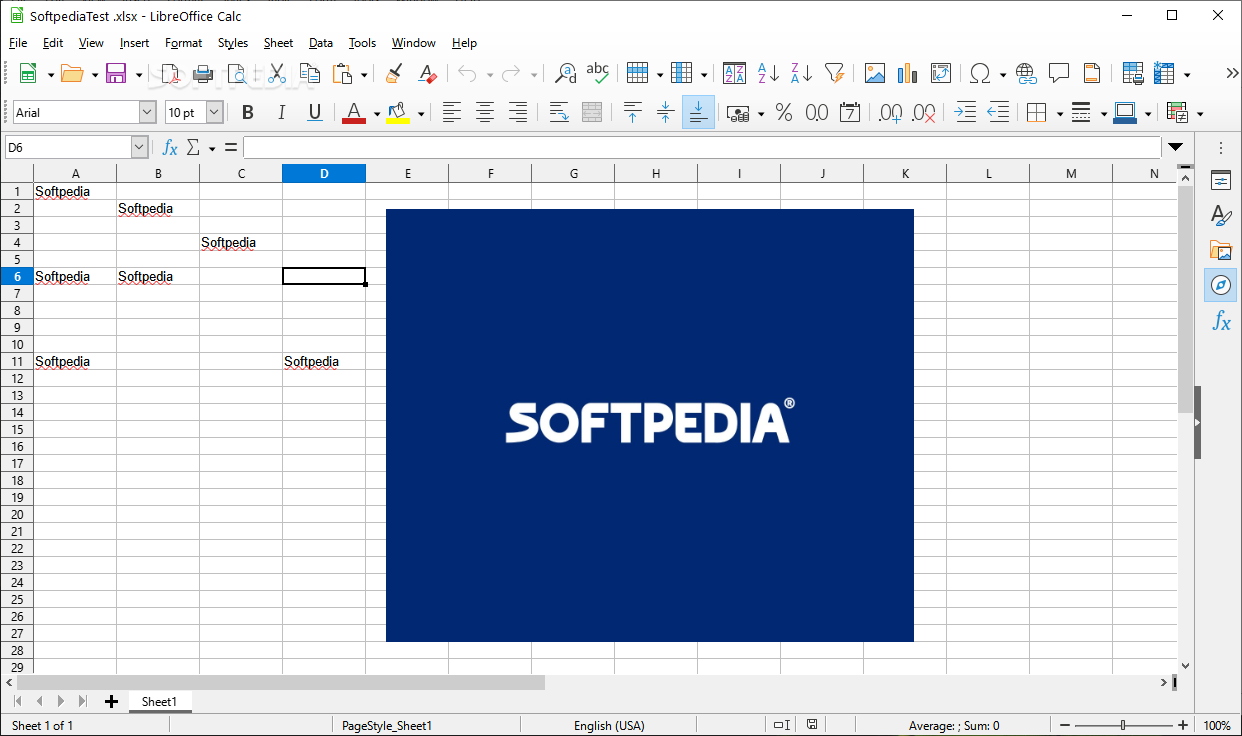Open background color dropdown arrow
The height and width of the screenshot is (736, 1242).
pos(421,114)
